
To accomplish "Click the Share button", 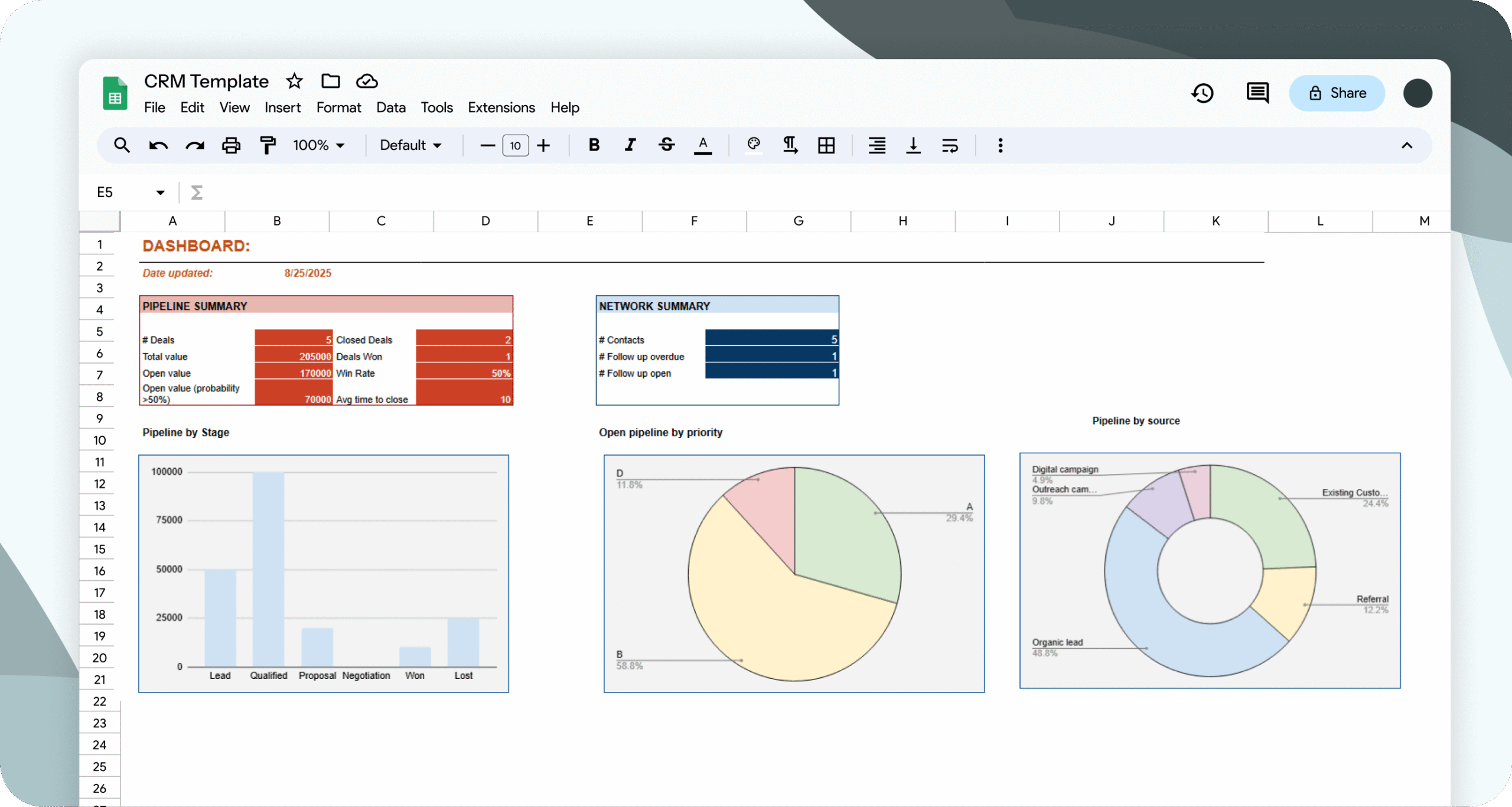I will point(1337,93).
